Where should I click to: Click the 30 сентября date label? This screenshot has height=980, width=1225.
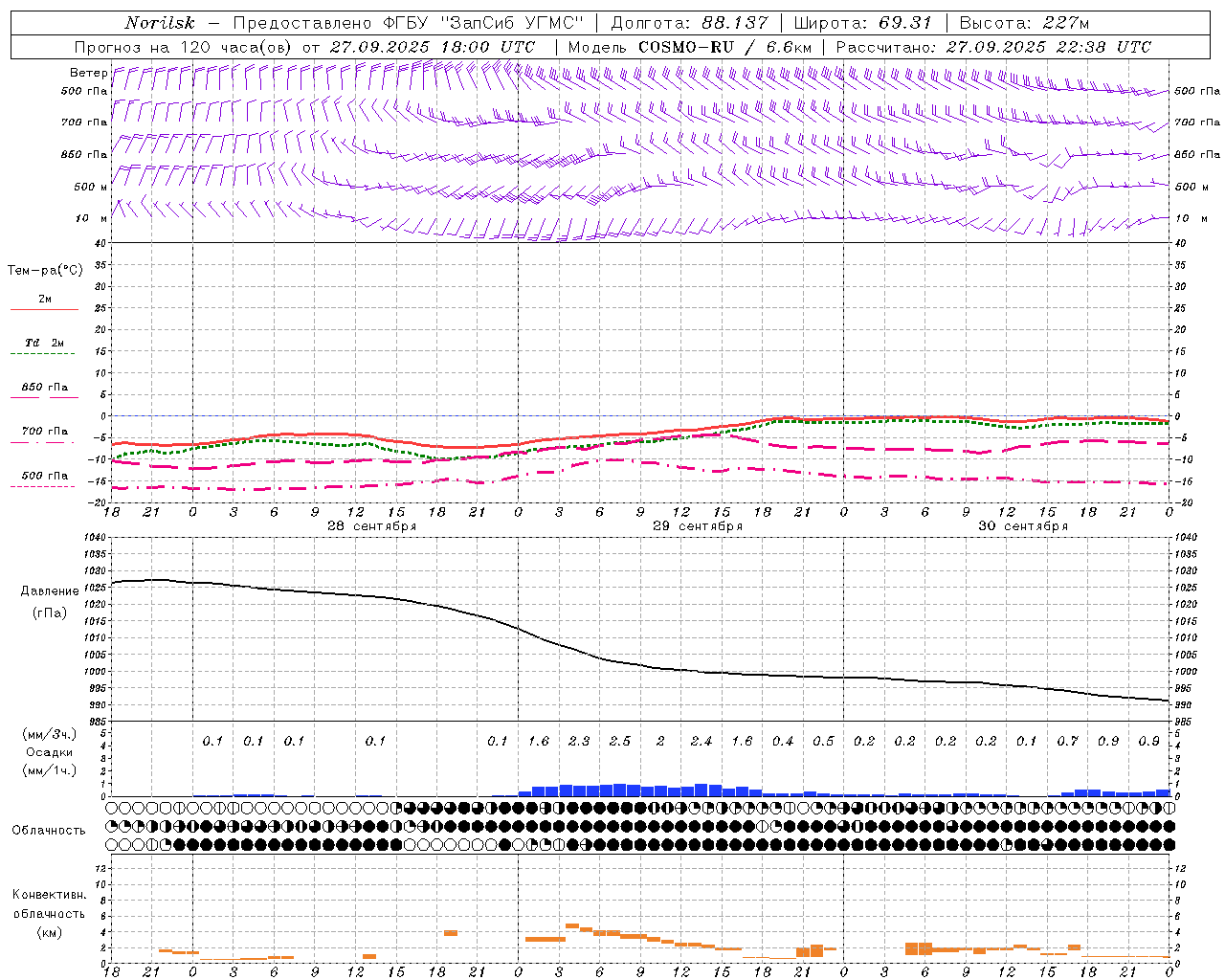(1023, 526)
